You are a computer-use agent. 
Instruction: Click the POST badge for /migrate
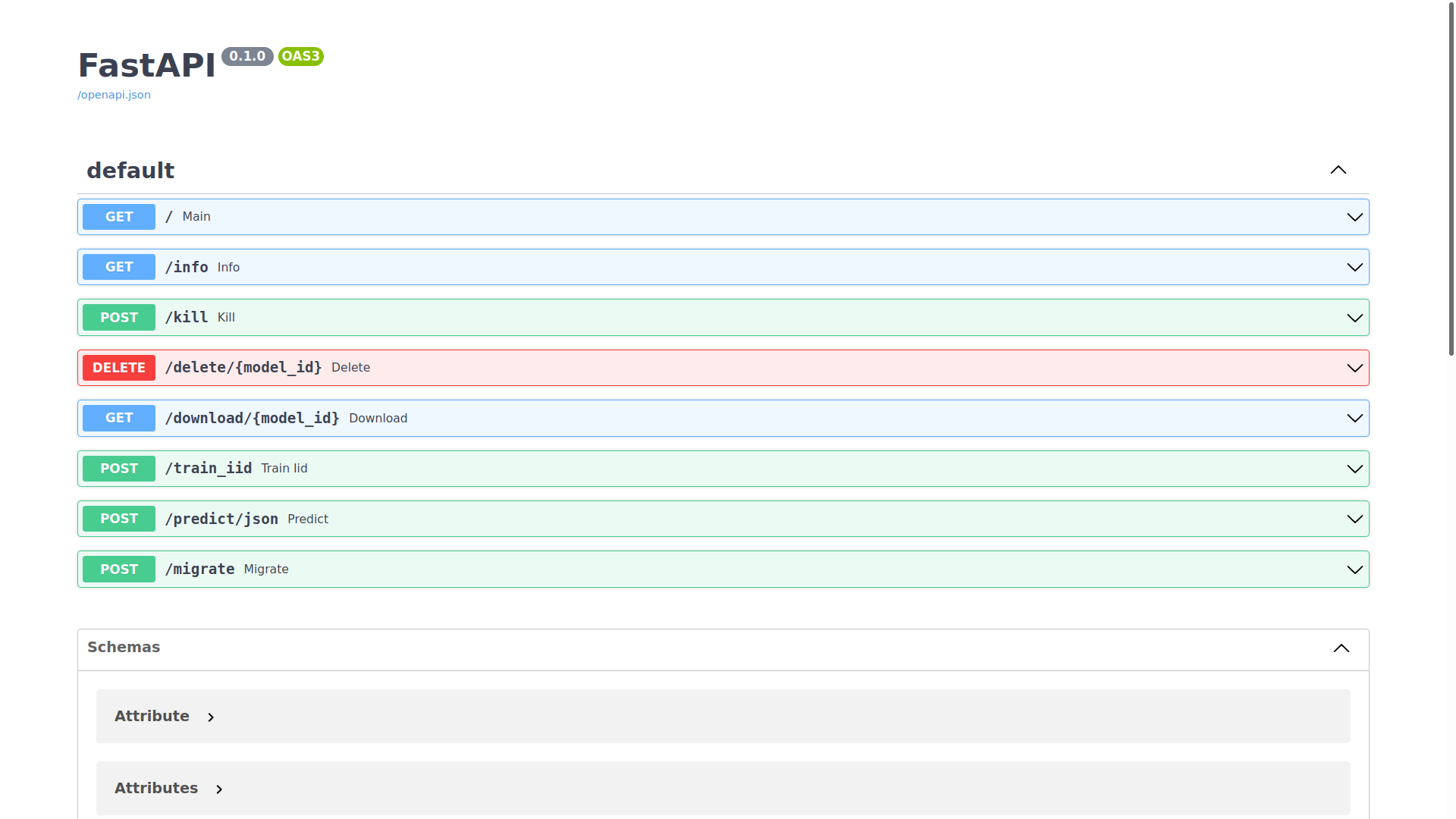pyautogui.click(x=119, y=570)
